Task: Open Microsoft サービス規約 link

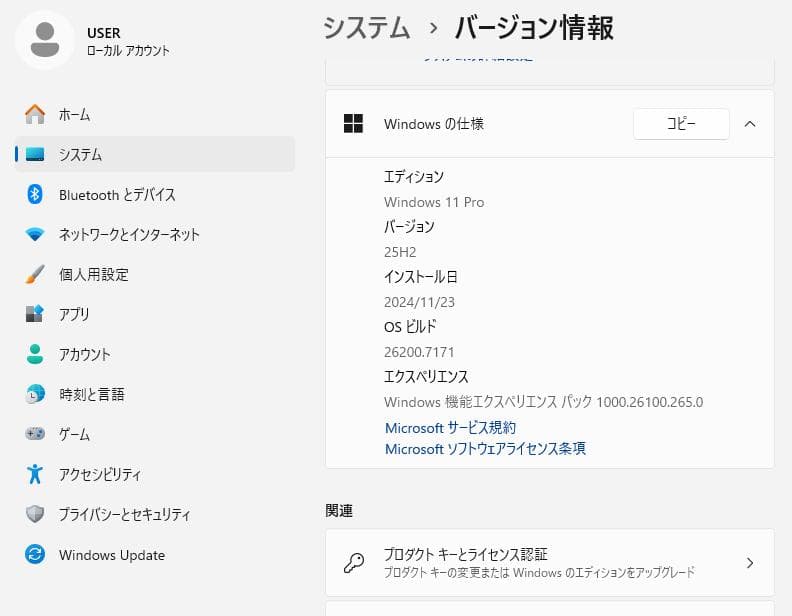Action: (451, 428)
